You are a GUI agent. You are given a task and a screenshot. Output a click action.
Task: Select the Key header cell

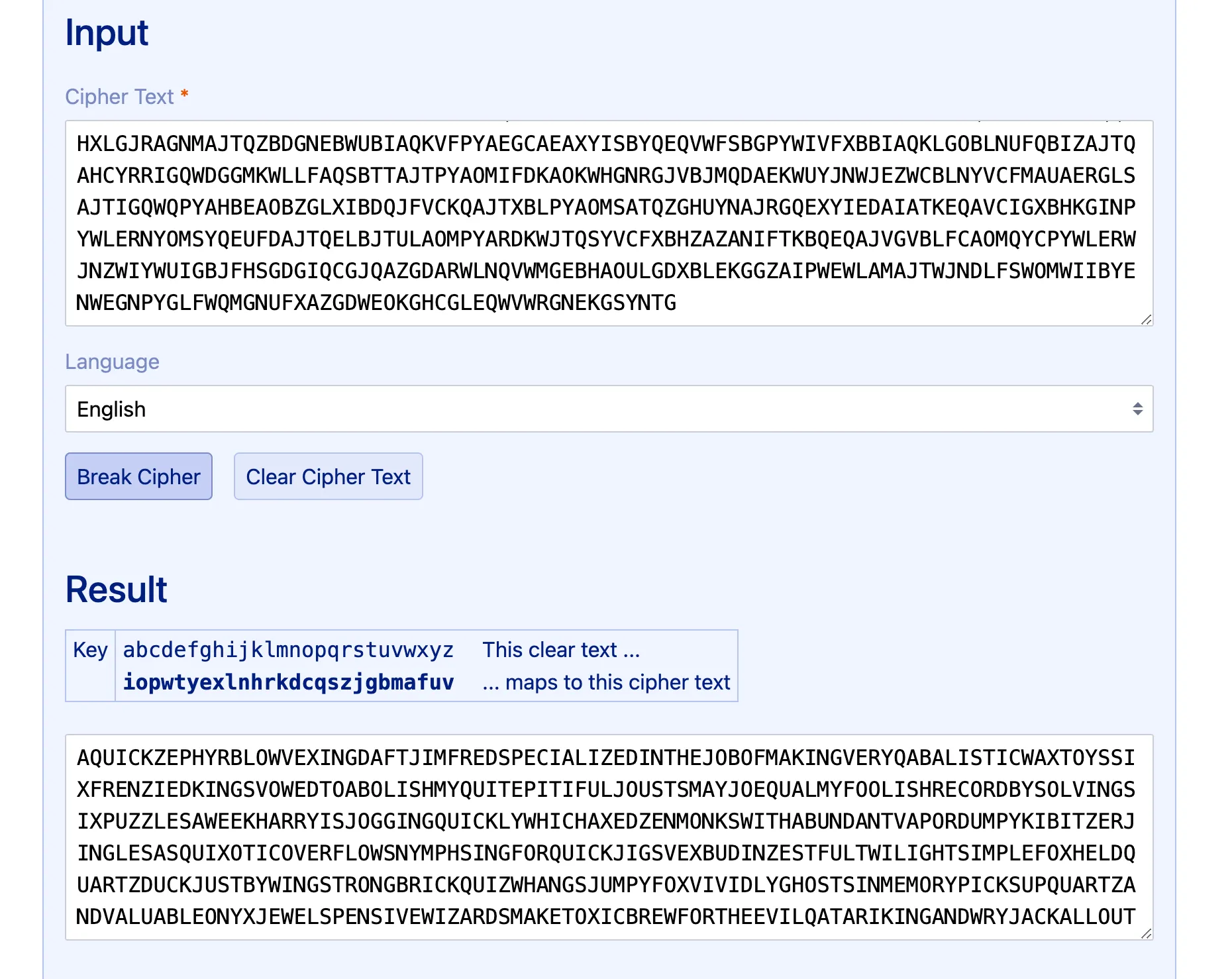point(90,650)
